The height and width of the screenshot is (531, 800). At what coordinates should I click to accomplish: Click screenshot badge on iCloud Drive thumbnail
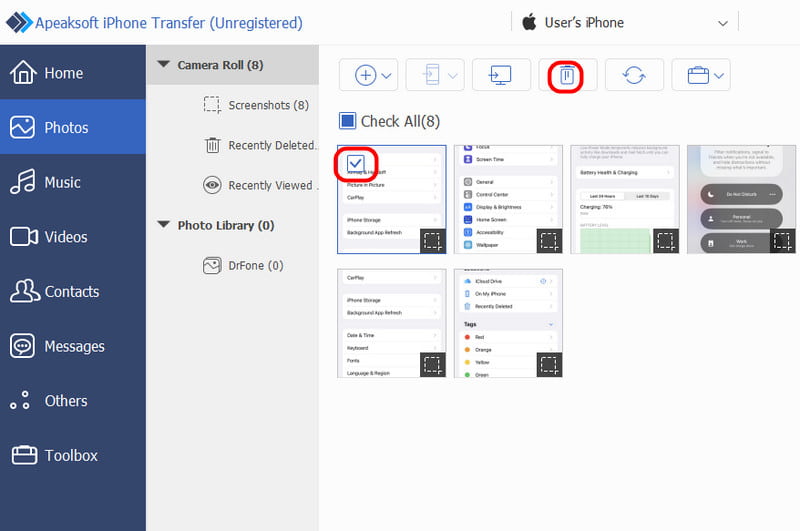pos(549,365)
